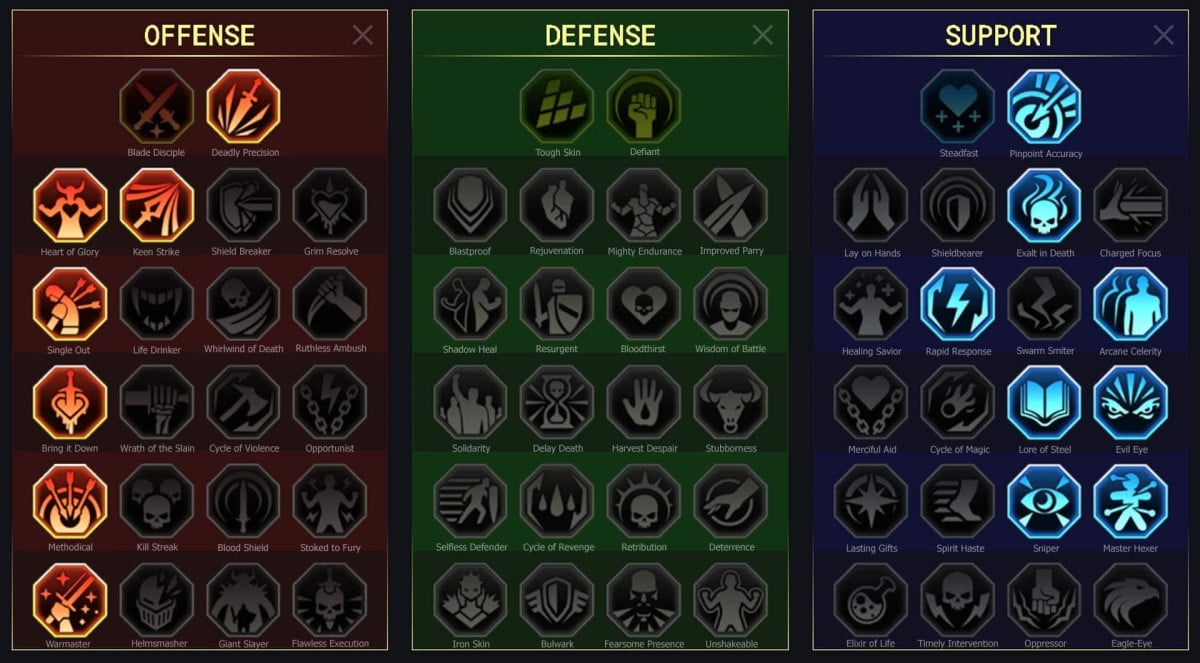Pick the Eagle-Eye mastery icon
The width and height of the screenshot is (1200, 663).
pyautogui.click(x=1131, y=599)
